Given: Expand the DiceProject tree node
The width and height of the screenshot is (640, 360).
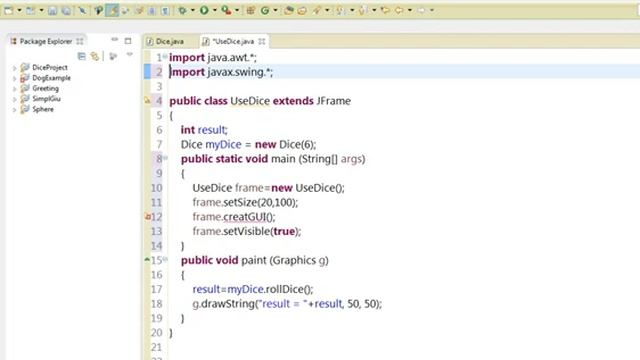Looking at the screenshot, I should [x=15, y=68].
